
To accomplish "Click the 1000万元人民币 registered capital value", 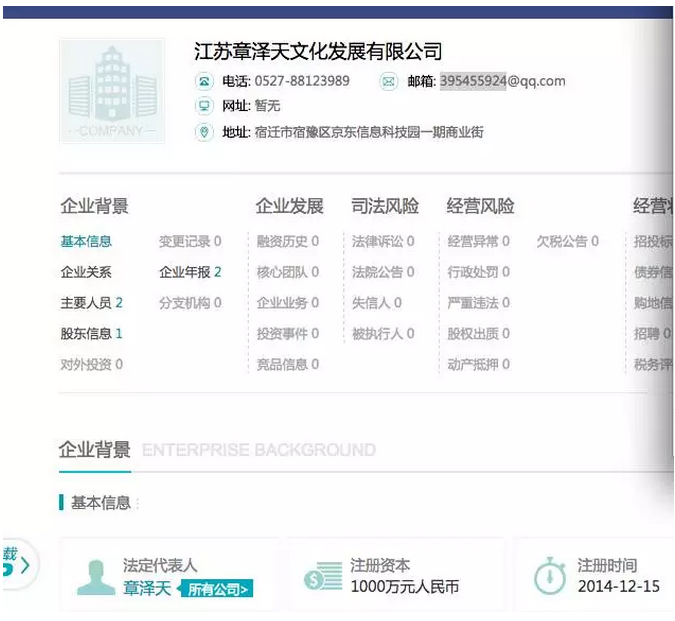I will pyautogui.click(x=405, y=587).
